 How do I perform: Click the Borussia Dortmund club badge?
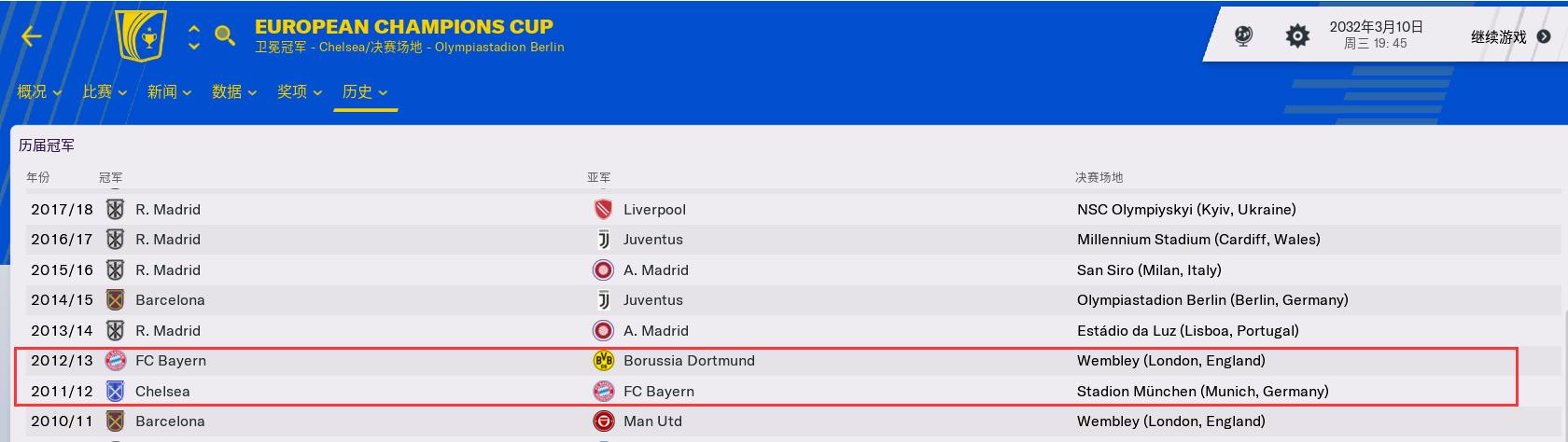[604, 361]
